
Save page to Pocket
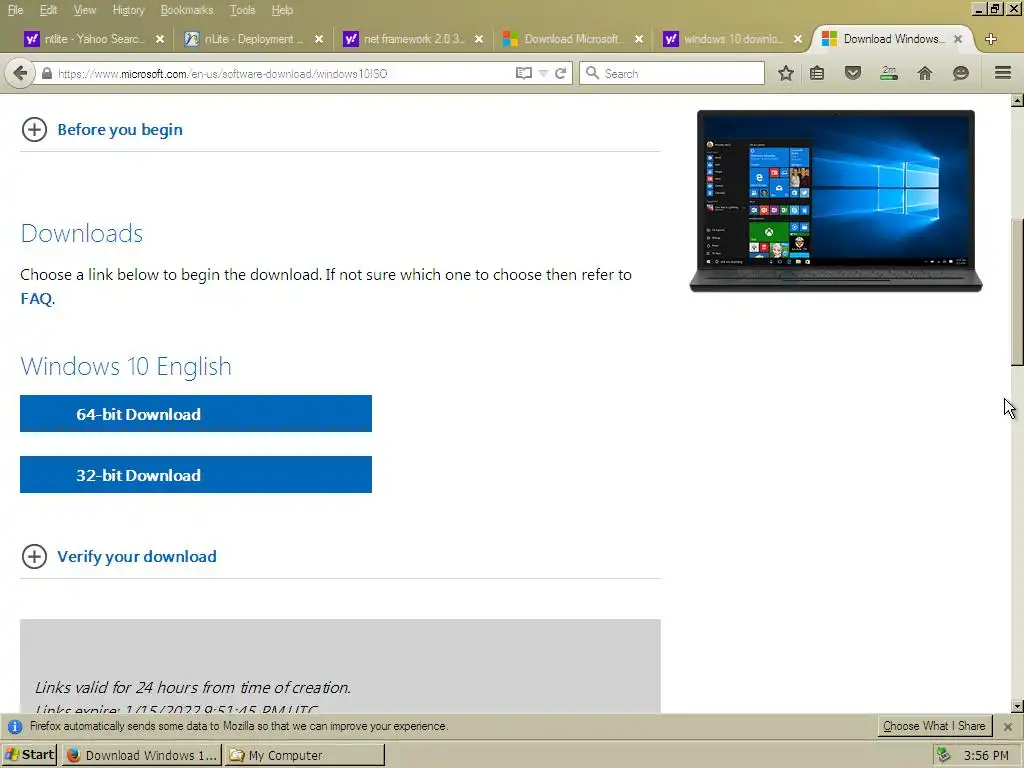[853, 73]
